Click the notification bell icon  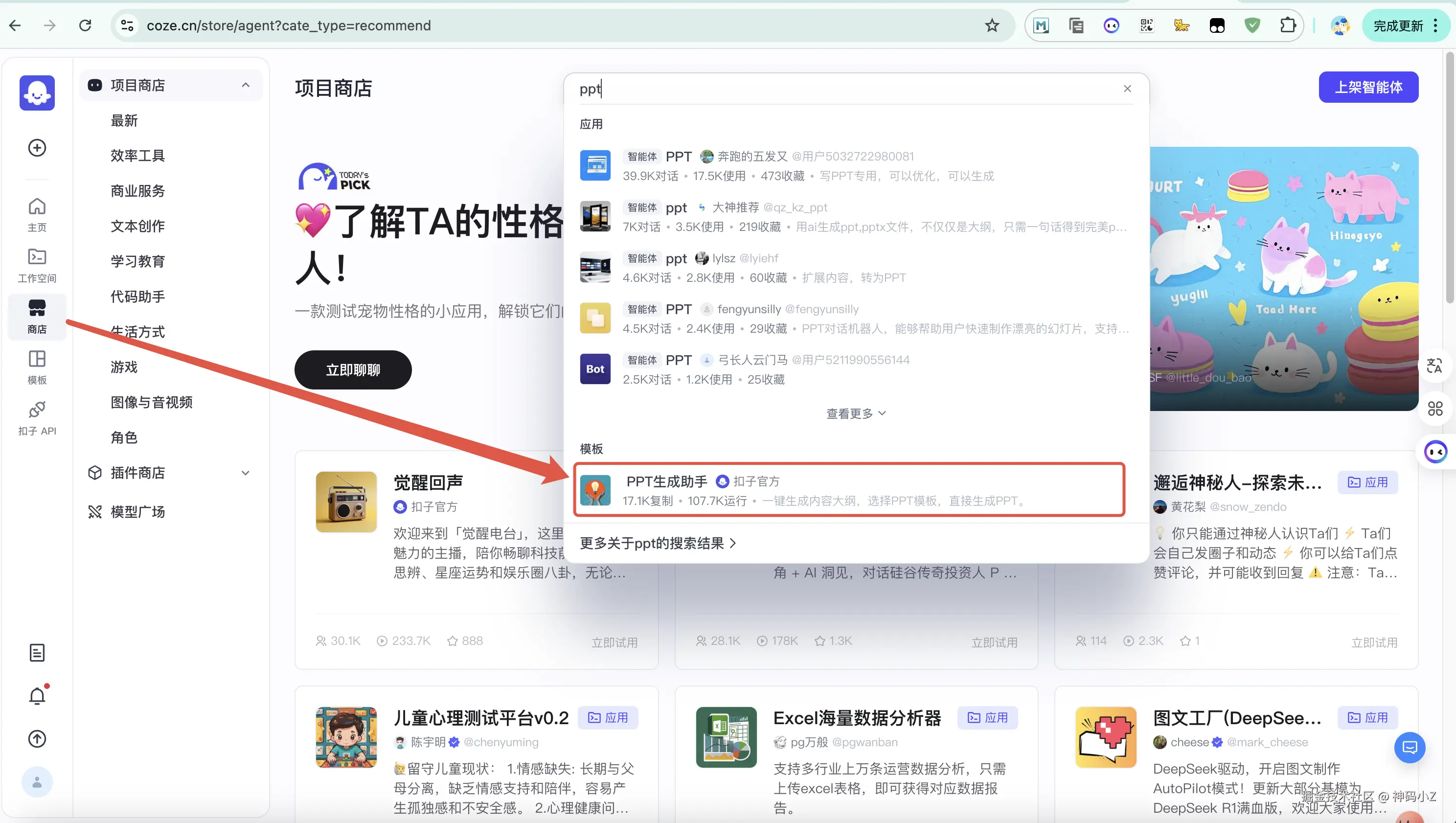(x=37, y=695)
